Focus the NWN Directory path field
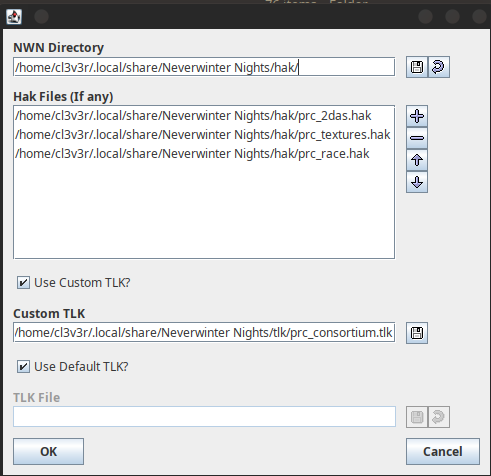The image size is (491, 476). pyautogui.click(x=204, y=67)
